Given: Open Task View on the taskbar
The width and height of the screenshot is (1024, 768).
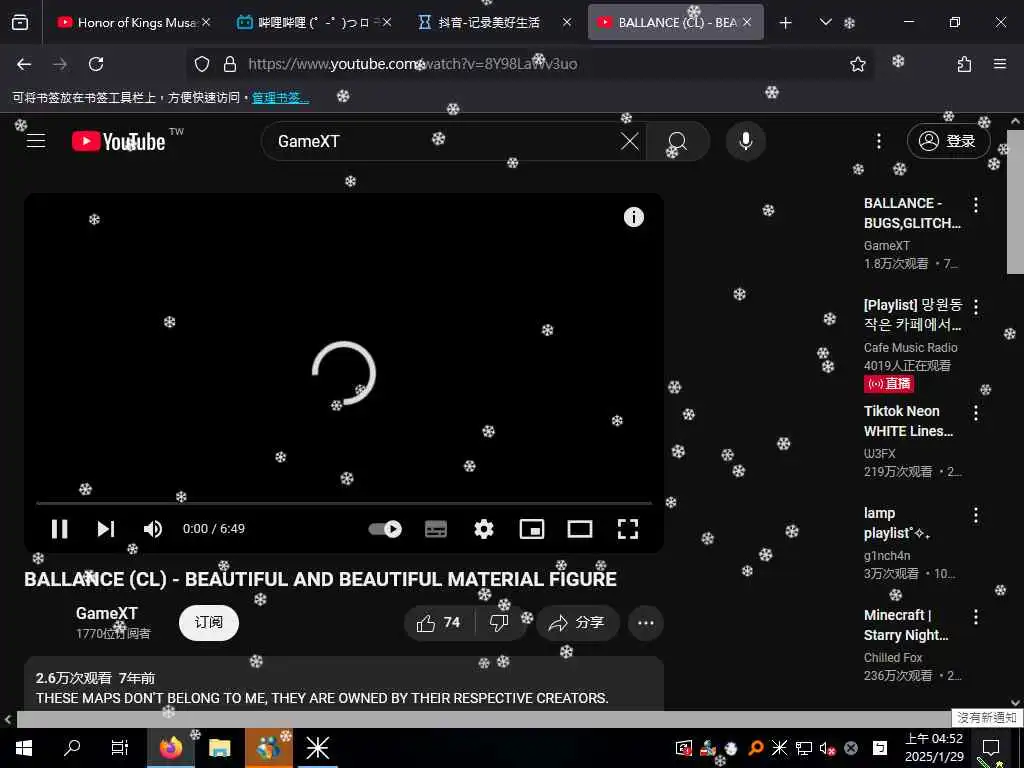Looking at the screenshot, I should coord(120,748).
